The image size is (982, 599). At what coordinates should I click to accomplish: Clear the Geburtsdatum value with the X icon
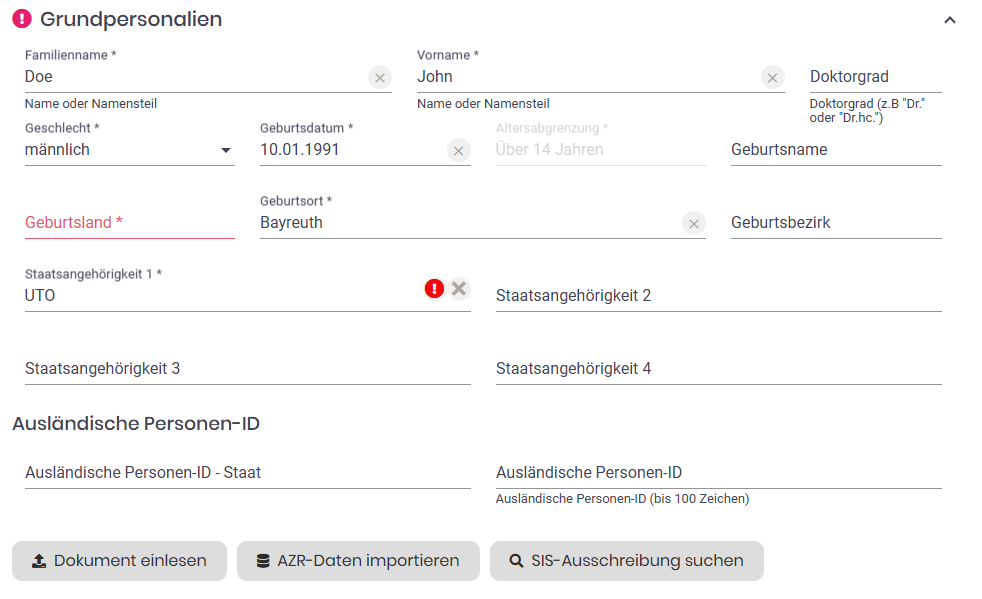[x=458, y=150]
